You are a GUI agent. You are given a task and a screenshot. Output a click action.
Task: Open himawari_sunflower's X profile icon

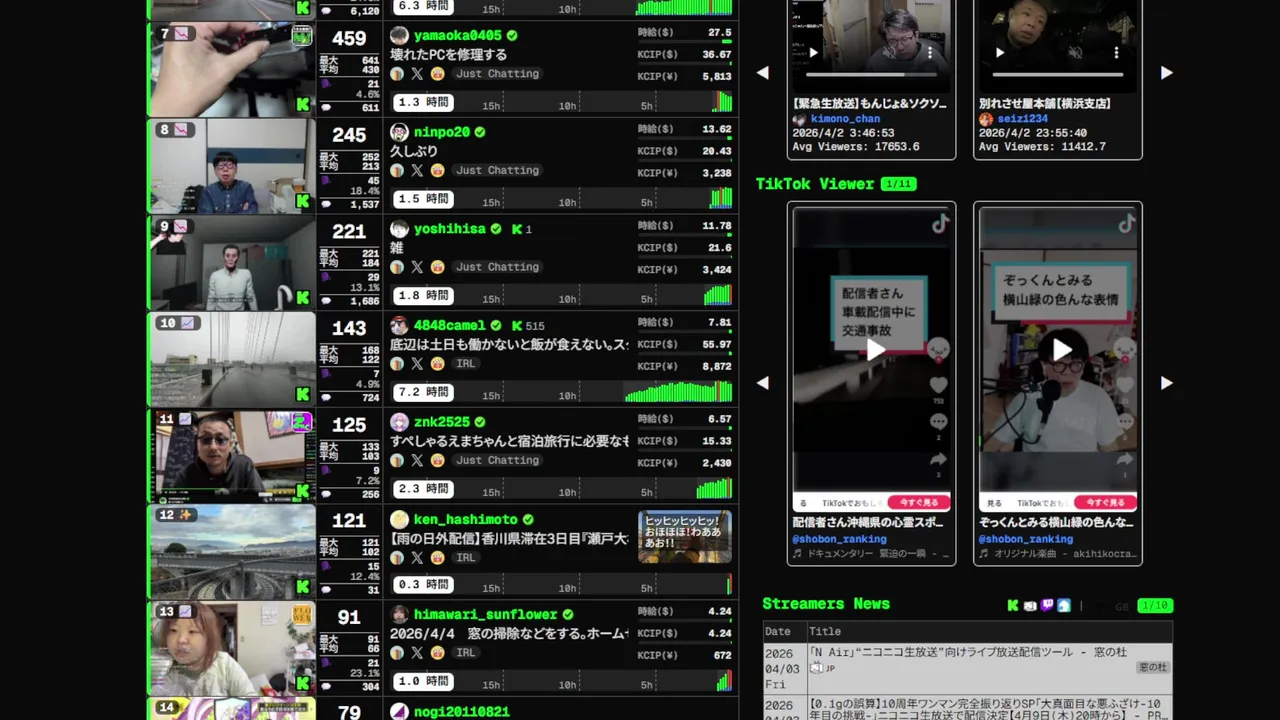coord(417,653)
